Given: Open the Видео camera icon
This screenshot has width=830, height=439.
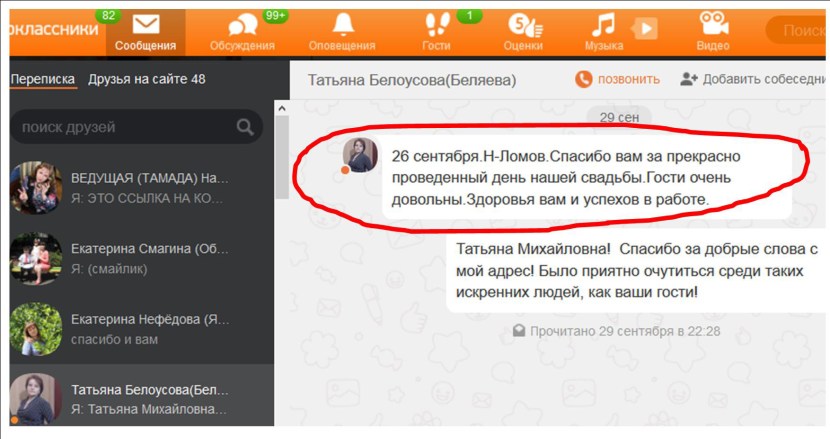Looking at the screenshot, I should pos(713,23).
